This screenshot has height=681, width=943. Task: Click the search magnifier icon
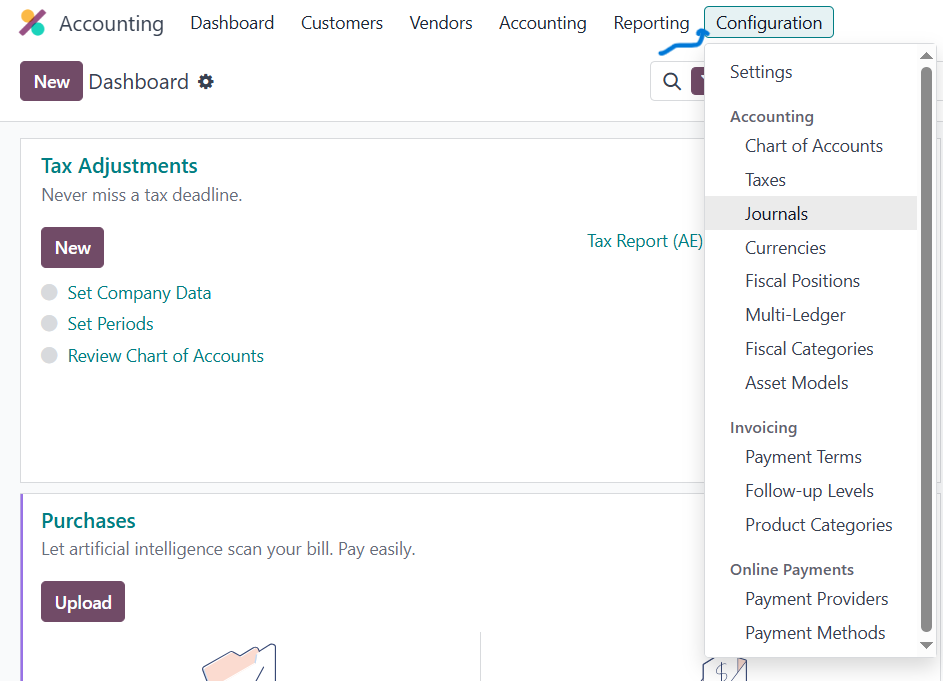click(x=672, y=82)
